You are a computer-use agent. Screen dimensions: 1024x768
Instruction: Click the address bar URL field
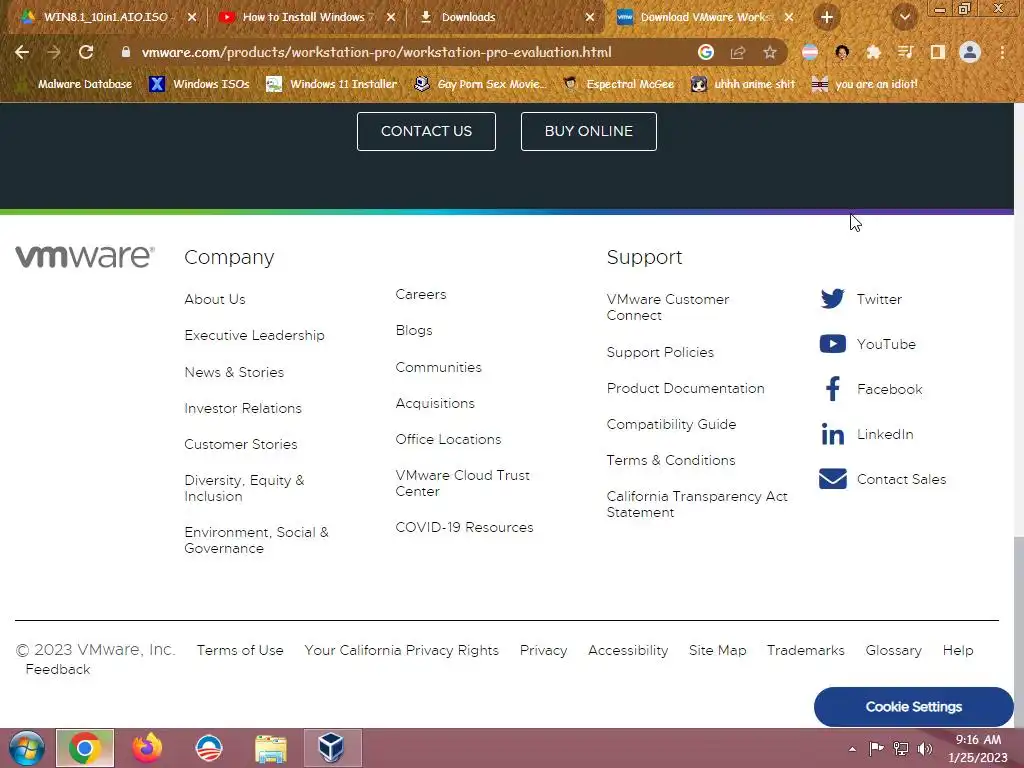pyautogui.click(x=376, y=52)
